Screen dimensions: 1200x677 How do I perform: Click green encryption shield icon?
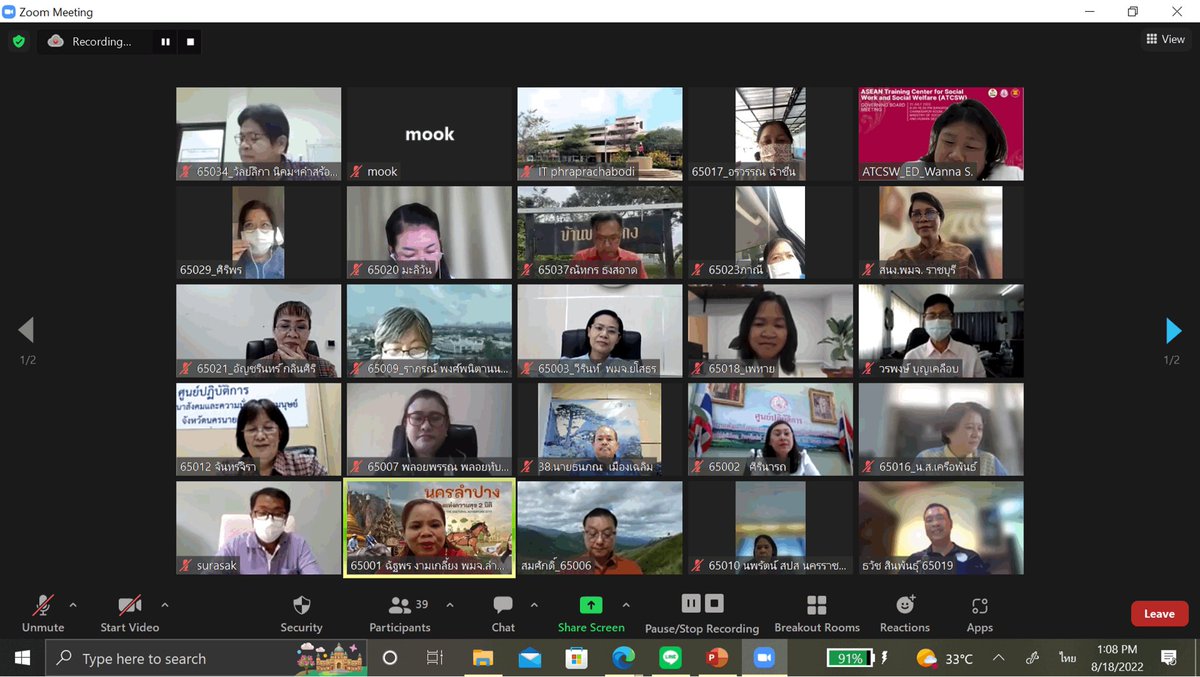click(18, 42)
